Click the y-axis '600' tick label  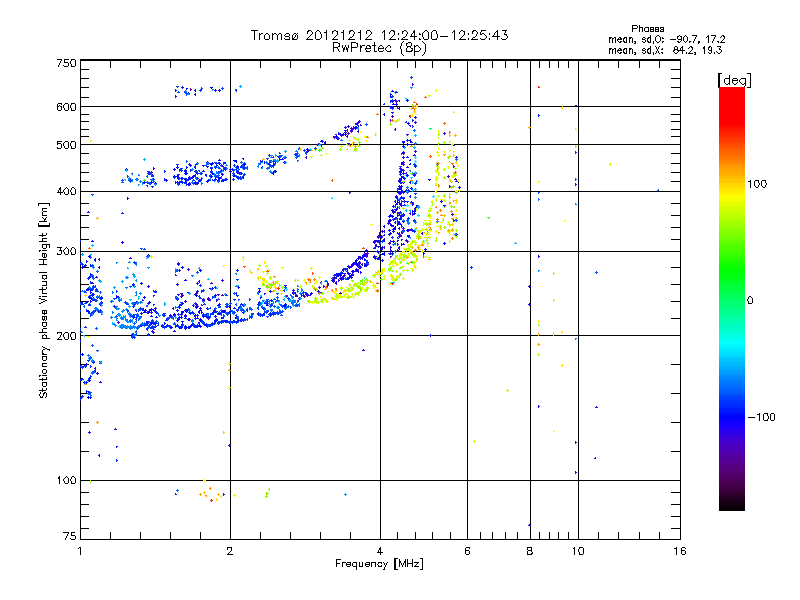point(66,107)
